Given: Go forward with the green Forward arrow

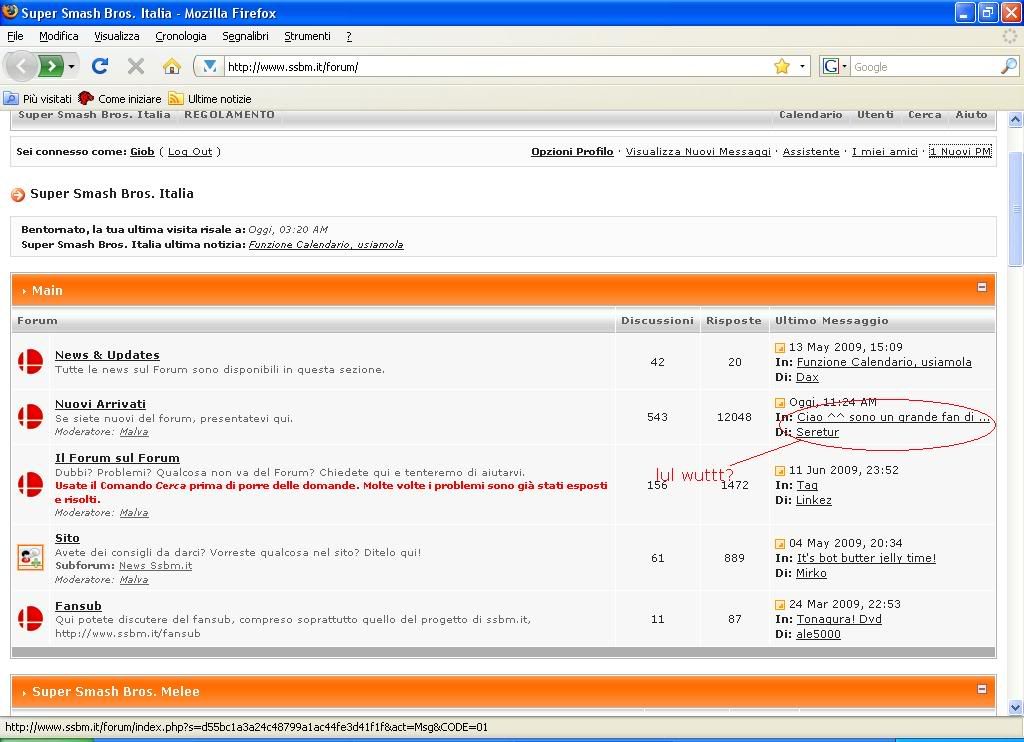Looking at the screenshot, I should pos(51,66).
